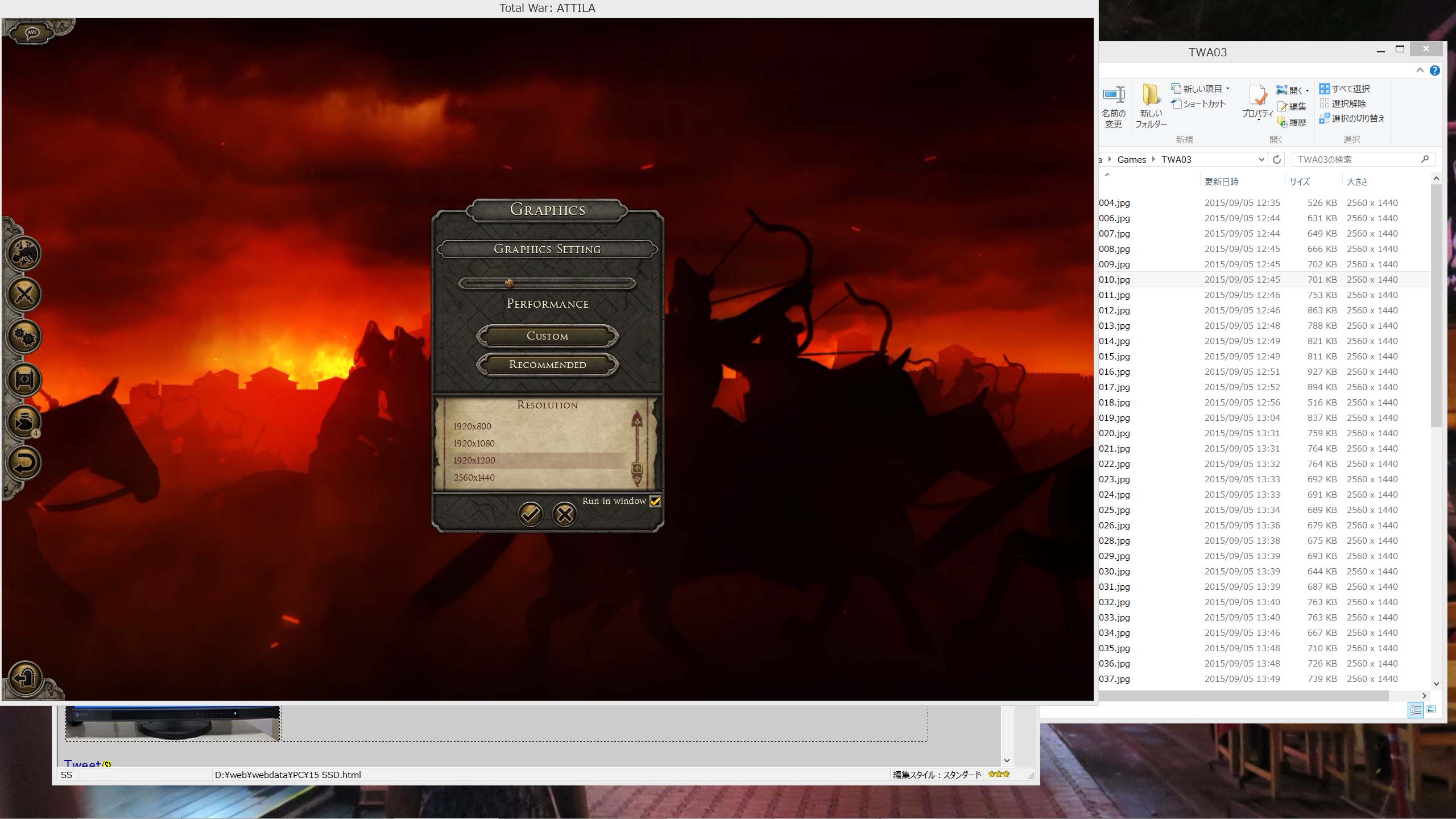
Task: Sort by the 更新日時 column header
Action: coord(1221,182)
